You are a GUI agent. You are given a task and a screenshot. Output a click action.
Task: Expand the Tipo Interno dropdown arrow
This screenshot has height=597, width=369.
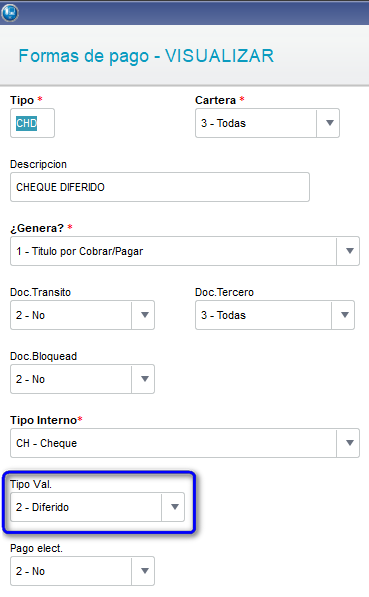349,443
